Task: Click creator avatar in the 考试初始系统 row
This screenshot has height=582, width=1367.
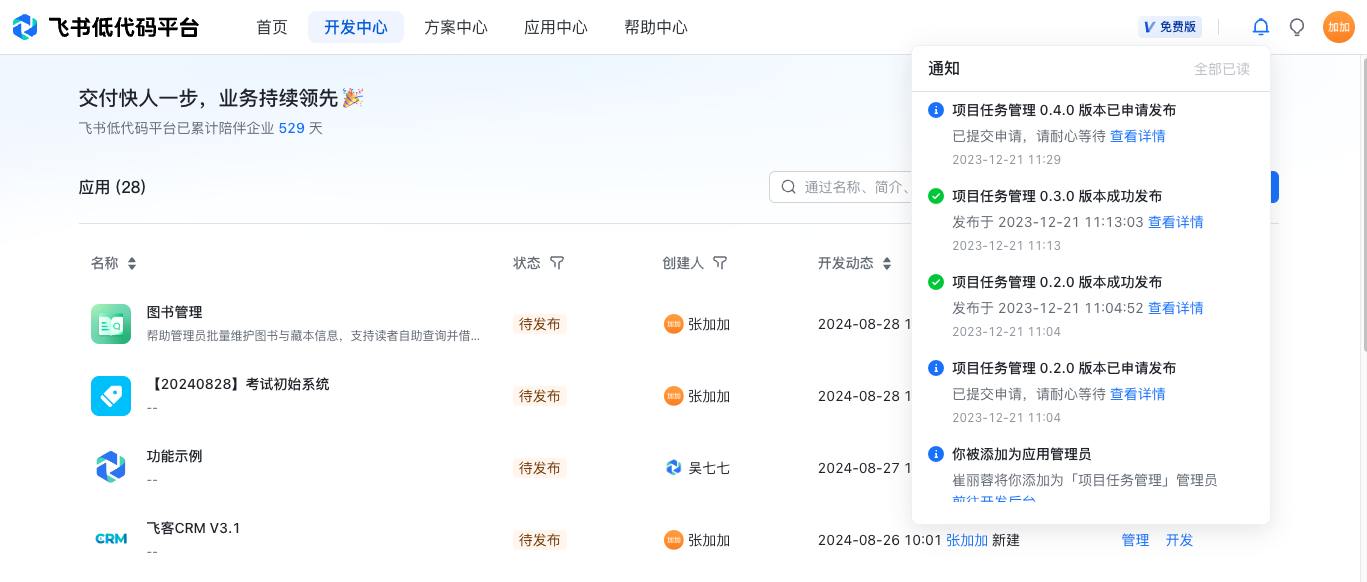Action: click(674, 396)
